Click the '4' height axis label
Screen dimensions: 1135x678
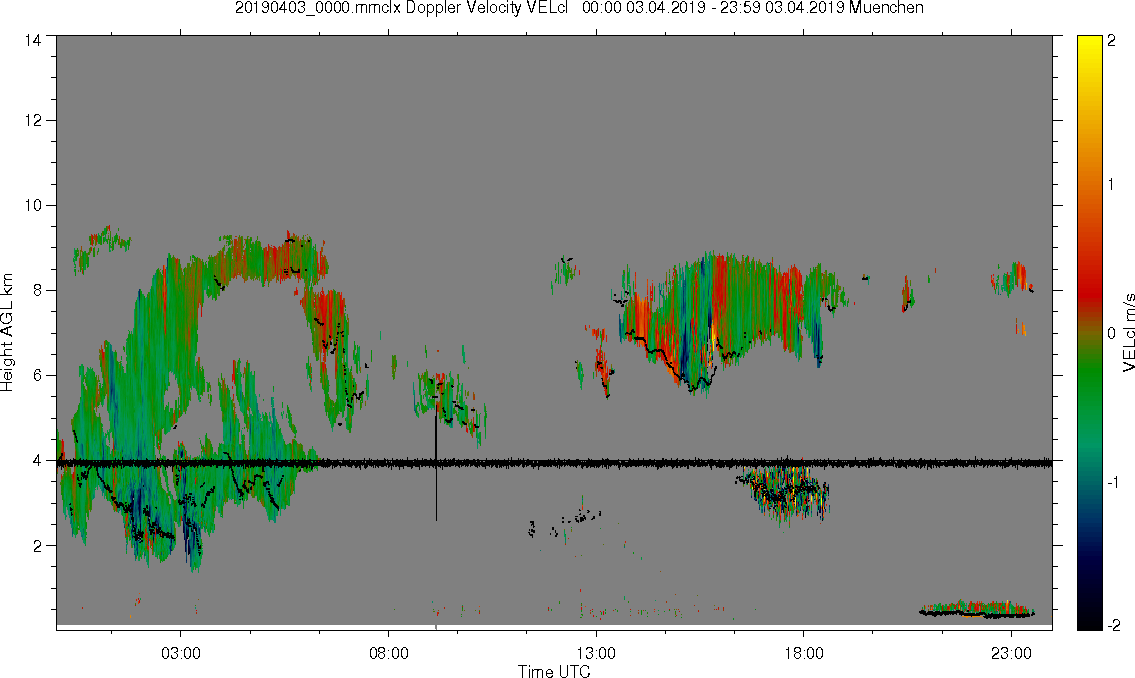click(x=37, y=460)
